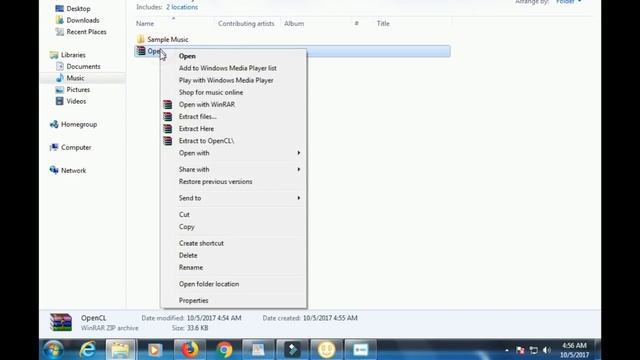
Task: Click Date modified value in details pane
Action: point(214,318)
